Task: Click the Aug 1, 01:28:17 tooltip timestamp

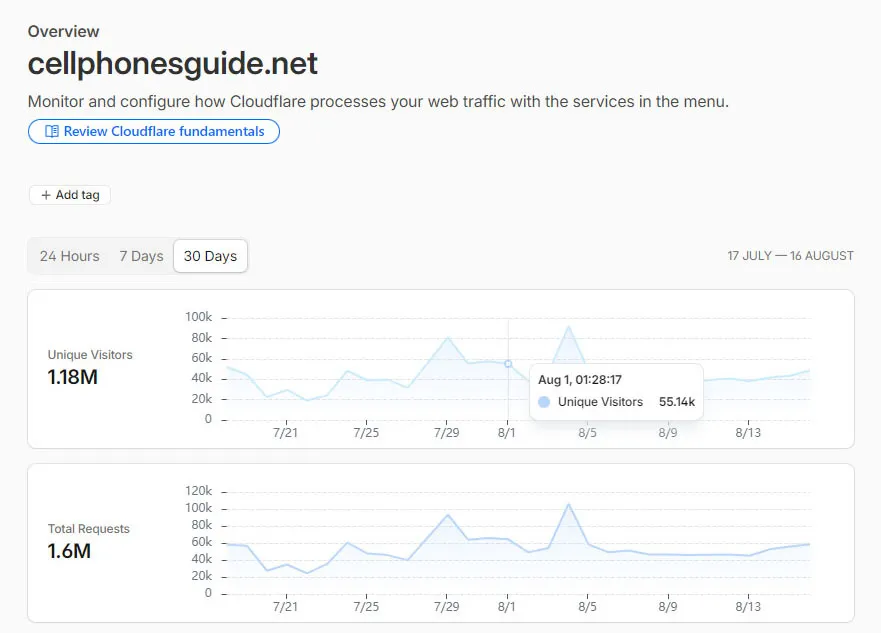Action: click(x=580, y=380)
